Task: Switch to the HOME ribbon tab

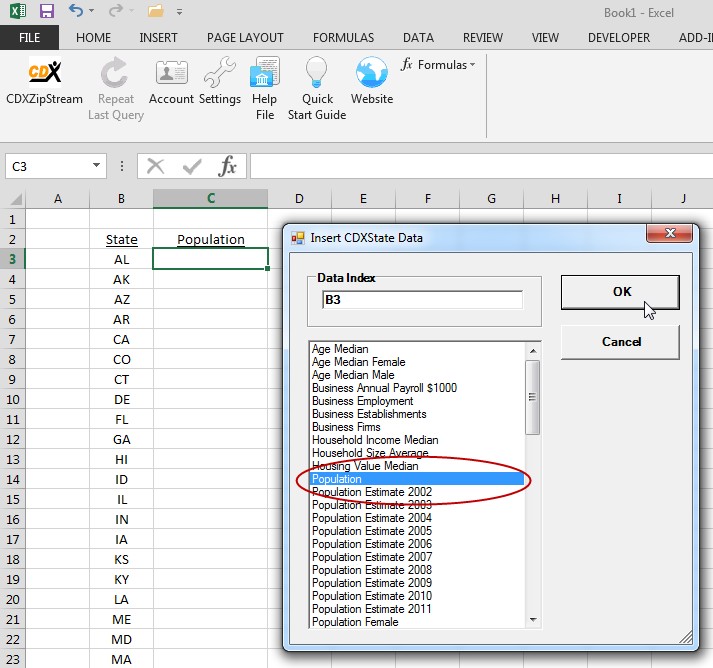Action: [93, 38]
